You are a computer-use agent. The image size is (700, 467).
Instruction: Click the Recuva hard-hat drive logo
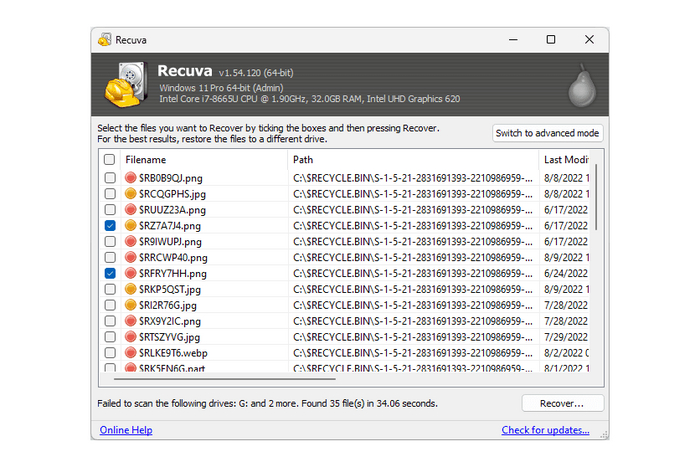coord(126,87)
